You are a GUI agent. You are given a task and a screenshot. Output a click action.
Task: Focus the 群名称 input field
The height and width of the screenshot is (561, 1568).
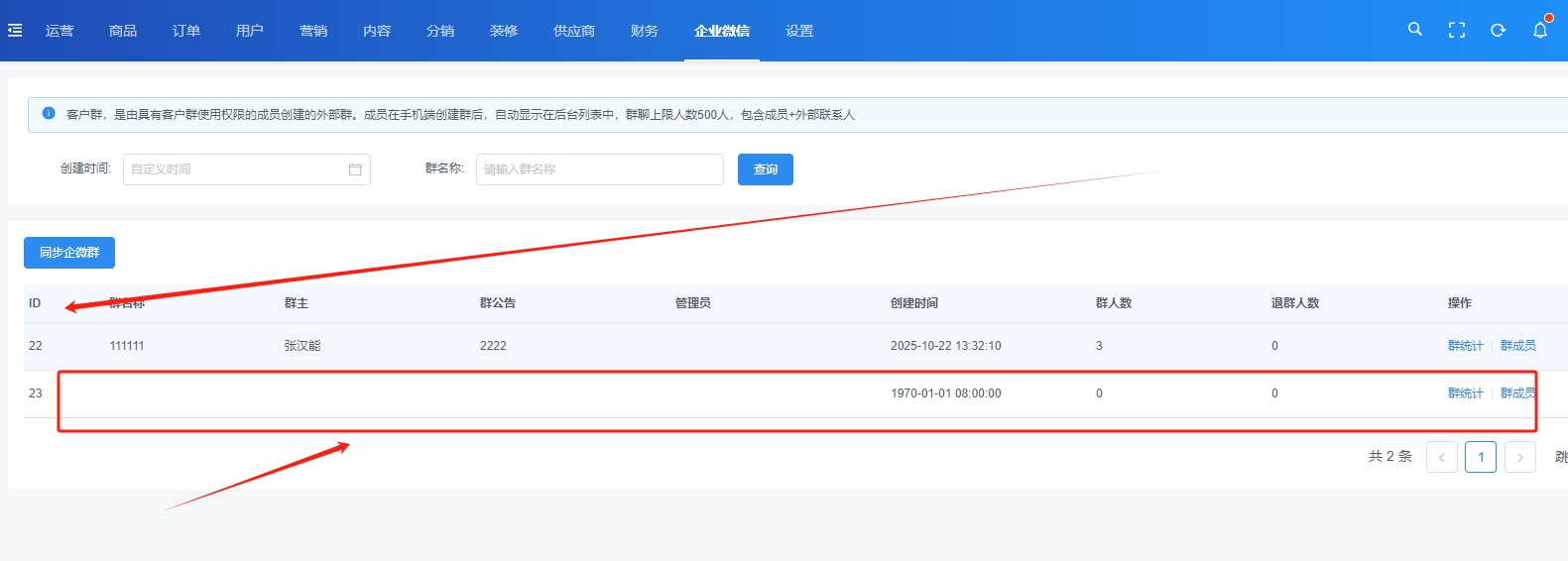[x=599, y=169]
